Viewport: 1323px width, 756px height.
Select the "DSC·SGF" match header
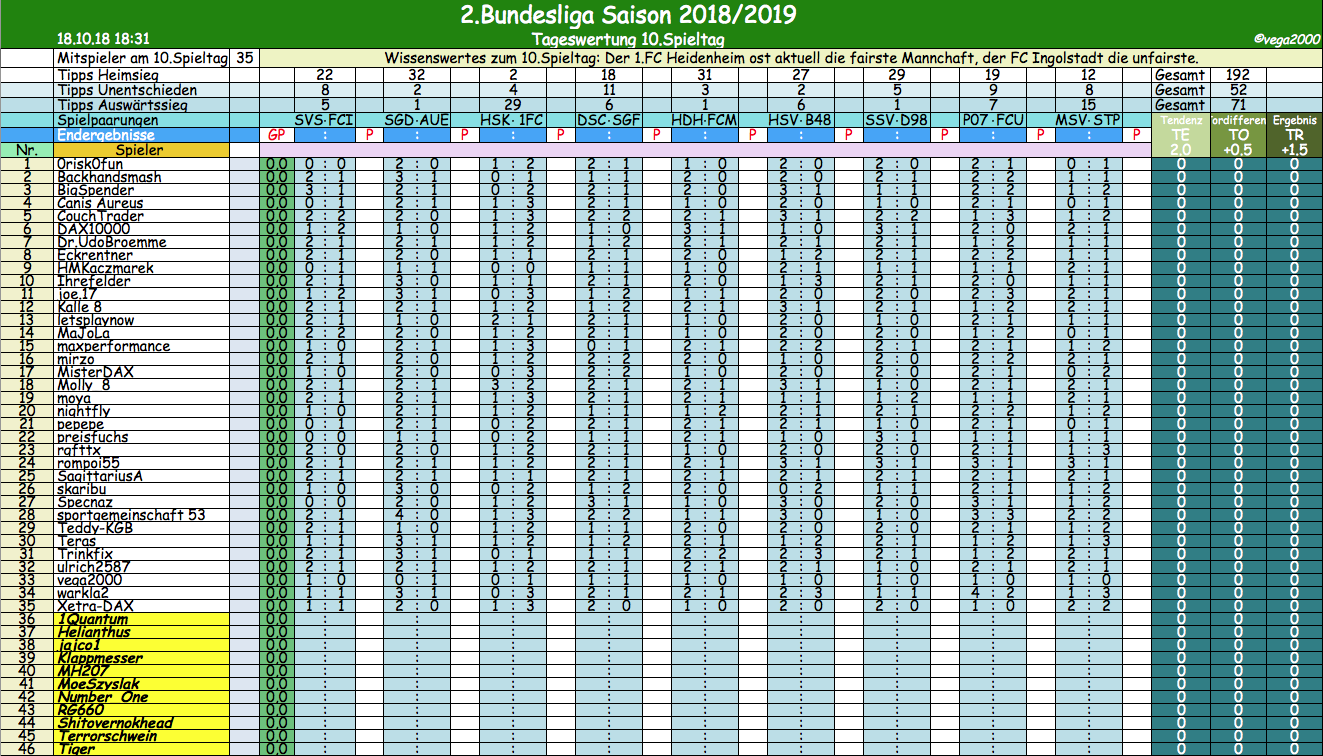click(610, 120)
